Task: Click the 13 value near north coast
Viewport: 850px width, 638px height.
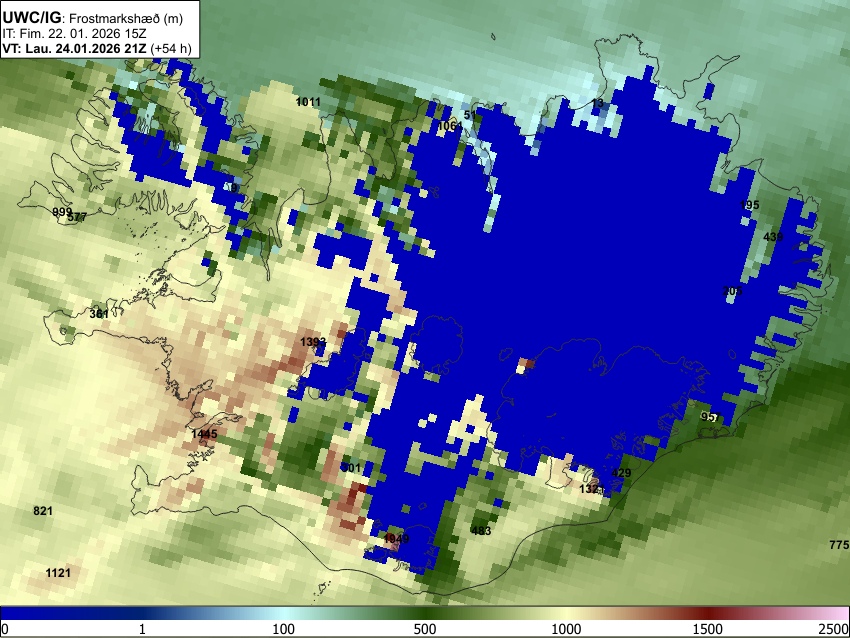Action: coord(597,103)
